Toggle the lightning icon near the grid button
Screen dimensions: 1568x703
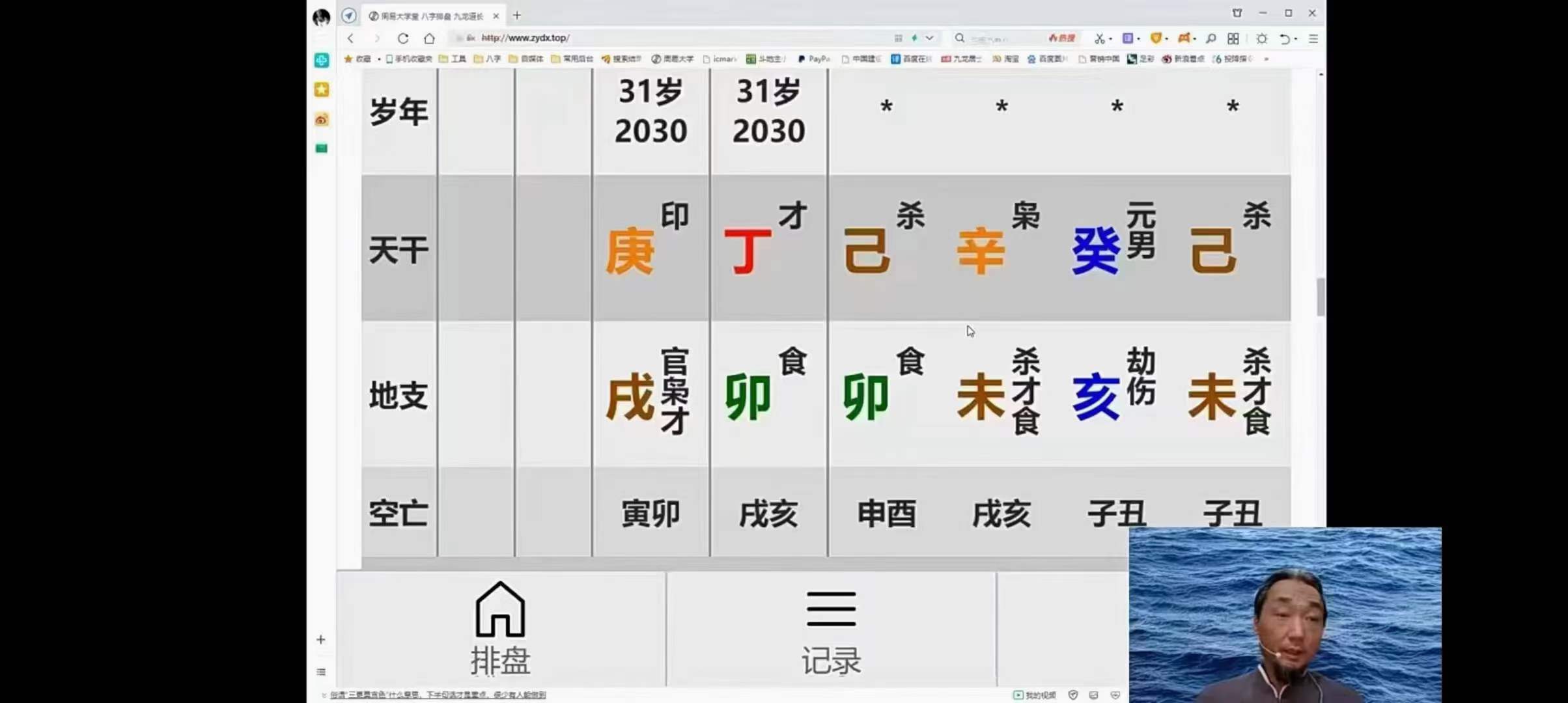tap(914, 38)
